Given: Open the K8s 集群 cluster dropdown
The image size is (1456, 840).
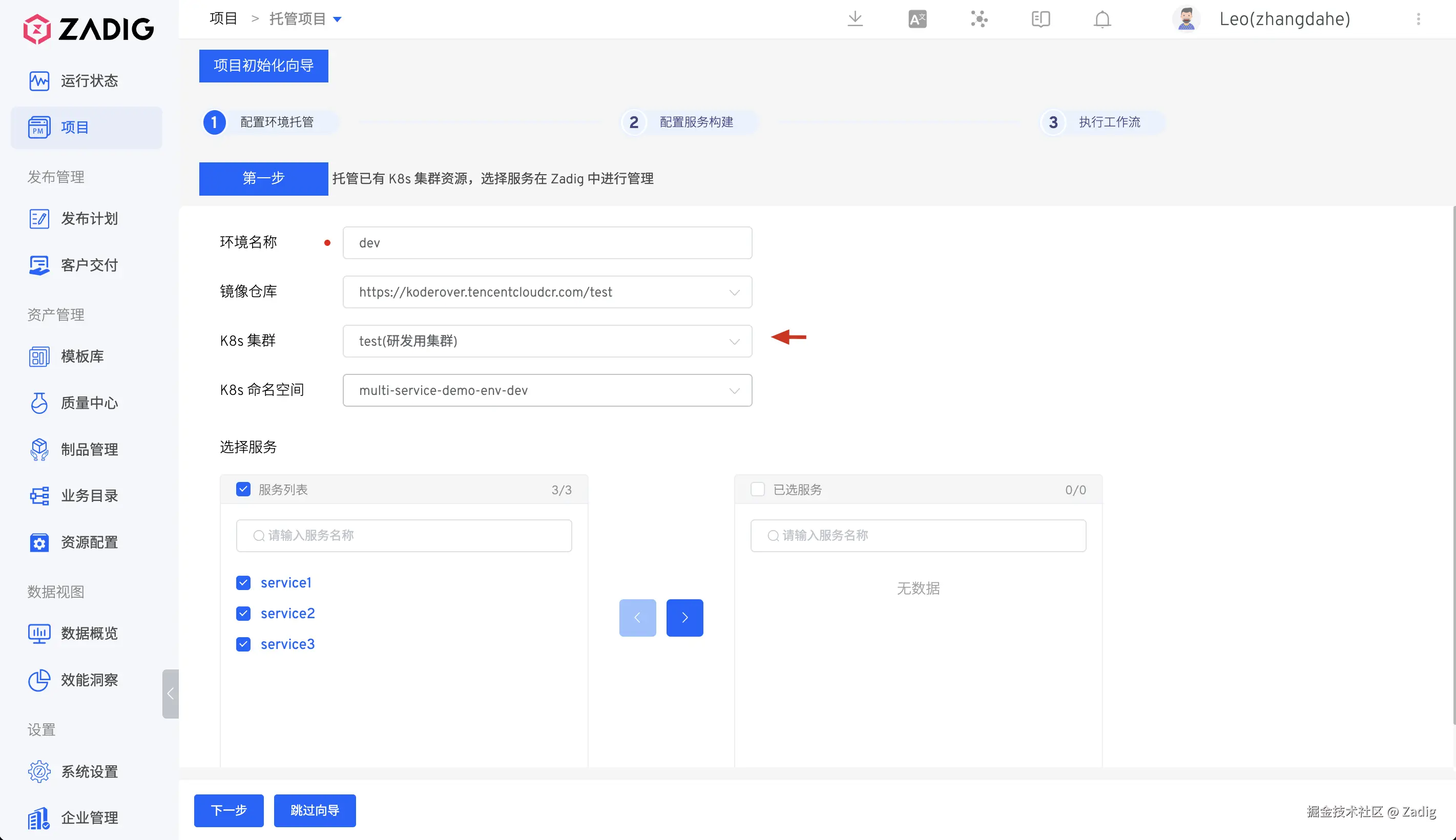Looking at the screenshot, I should tap(547, 341).
